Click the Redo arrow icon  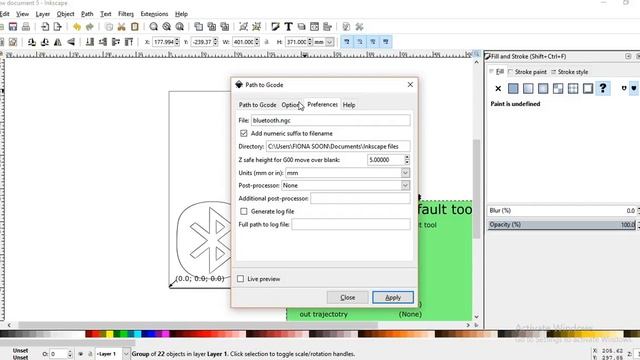[89, 27]
